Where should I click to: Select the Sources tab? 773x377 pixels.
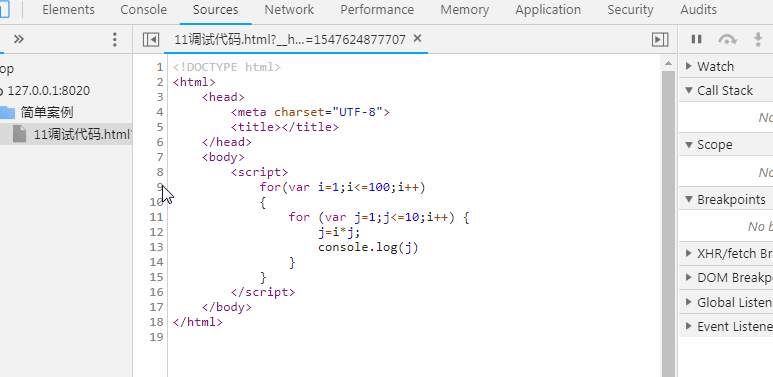point(215,10)
